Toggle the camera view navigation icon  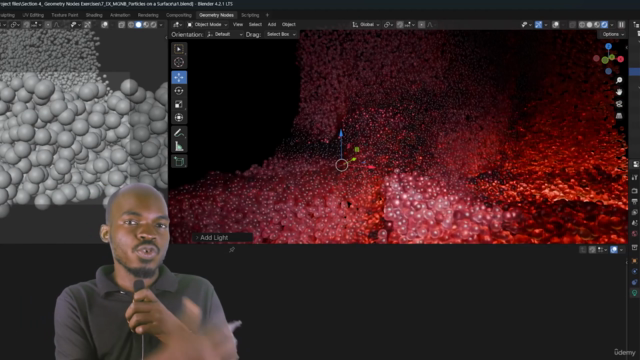pos(619,104)
